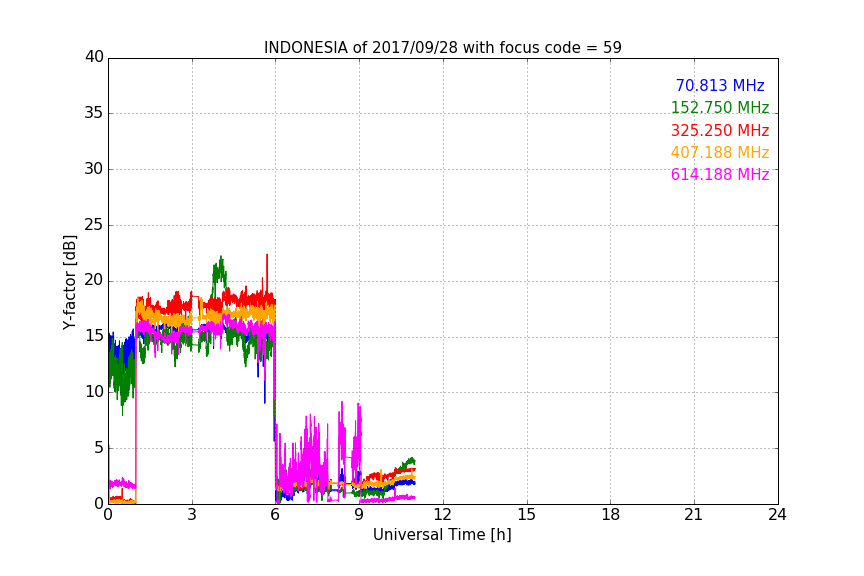
Task: Select the 70.813 MHz legend label
Action: click(x=720, y=85)
